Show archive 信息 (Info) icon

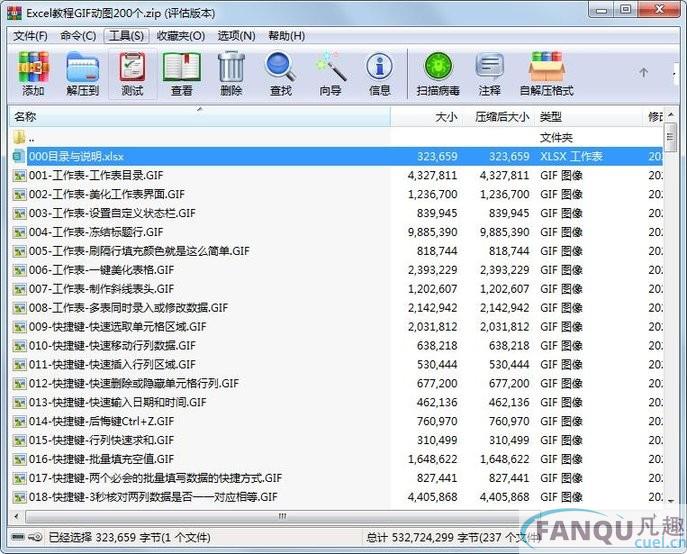pyautogui.click(x=379, y=67)
